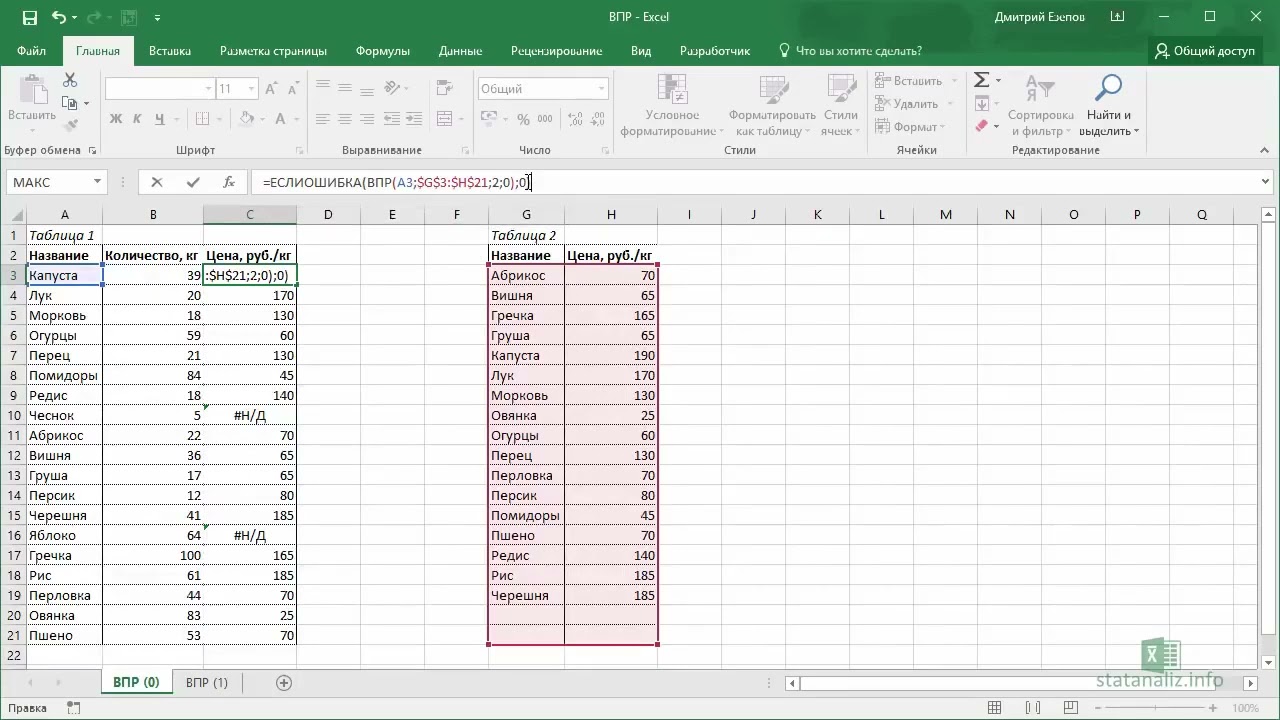This screenshot has width=1280, height=720.
Task: Apply percent style with % icon
Action: point(523,119)
